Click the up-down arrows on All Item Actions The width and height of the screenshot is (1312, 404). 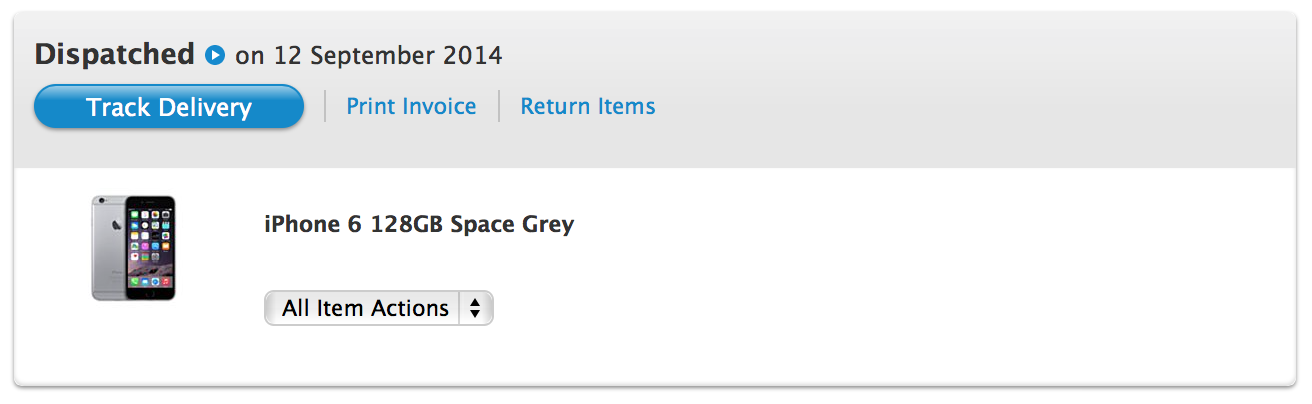coord(475,308)
